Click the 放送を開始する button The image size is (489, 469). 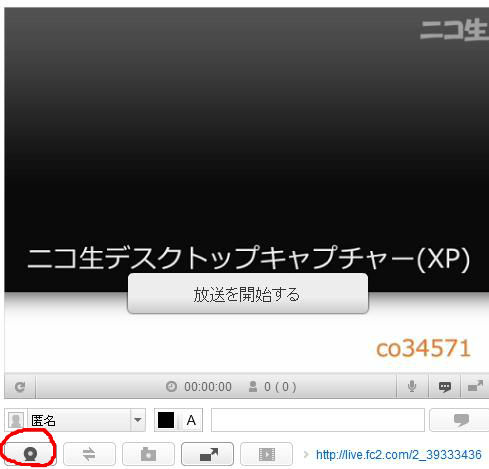[x=248, y=294]
